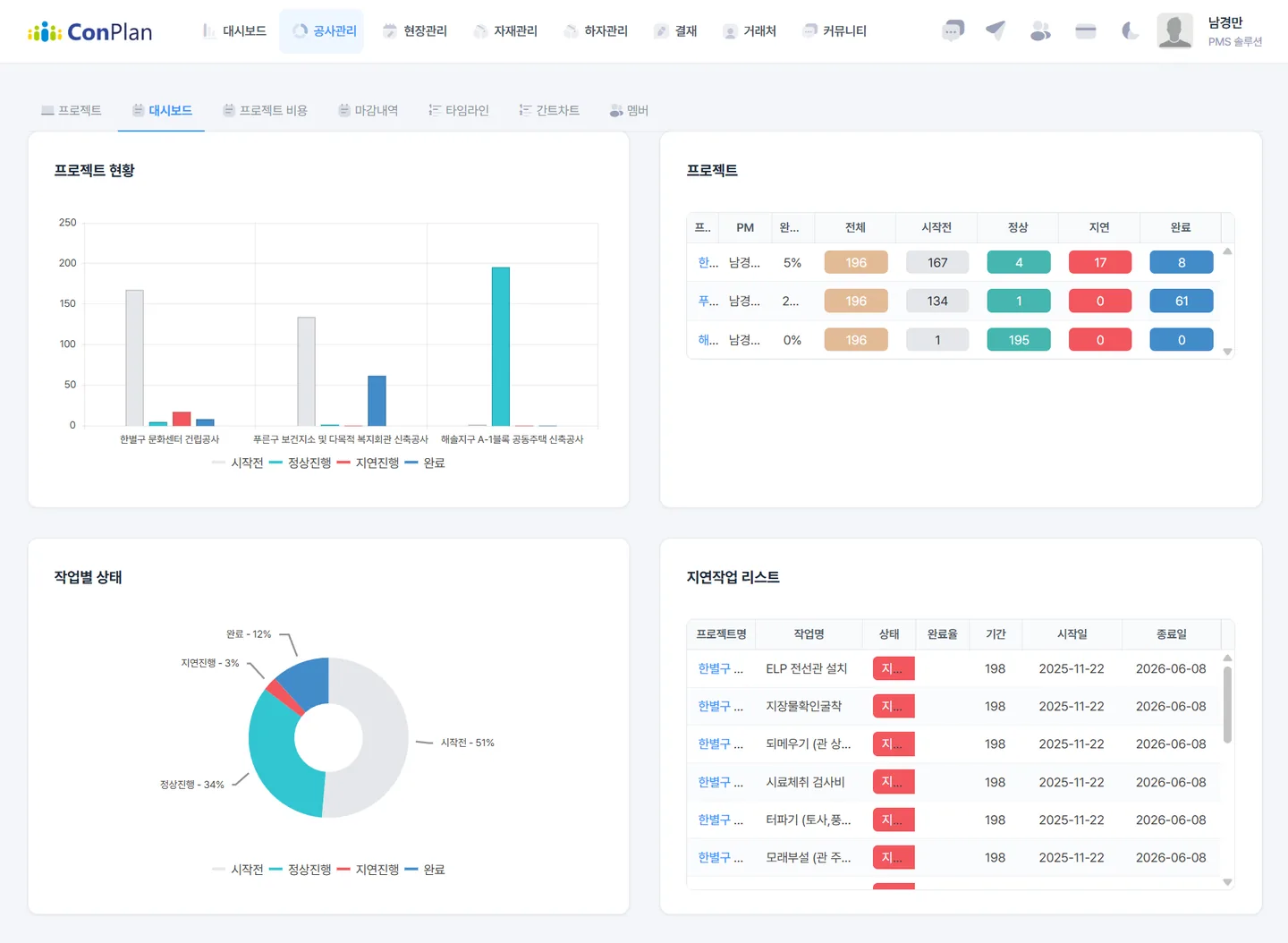Click the paper plane send icon

tap(996, 31)
